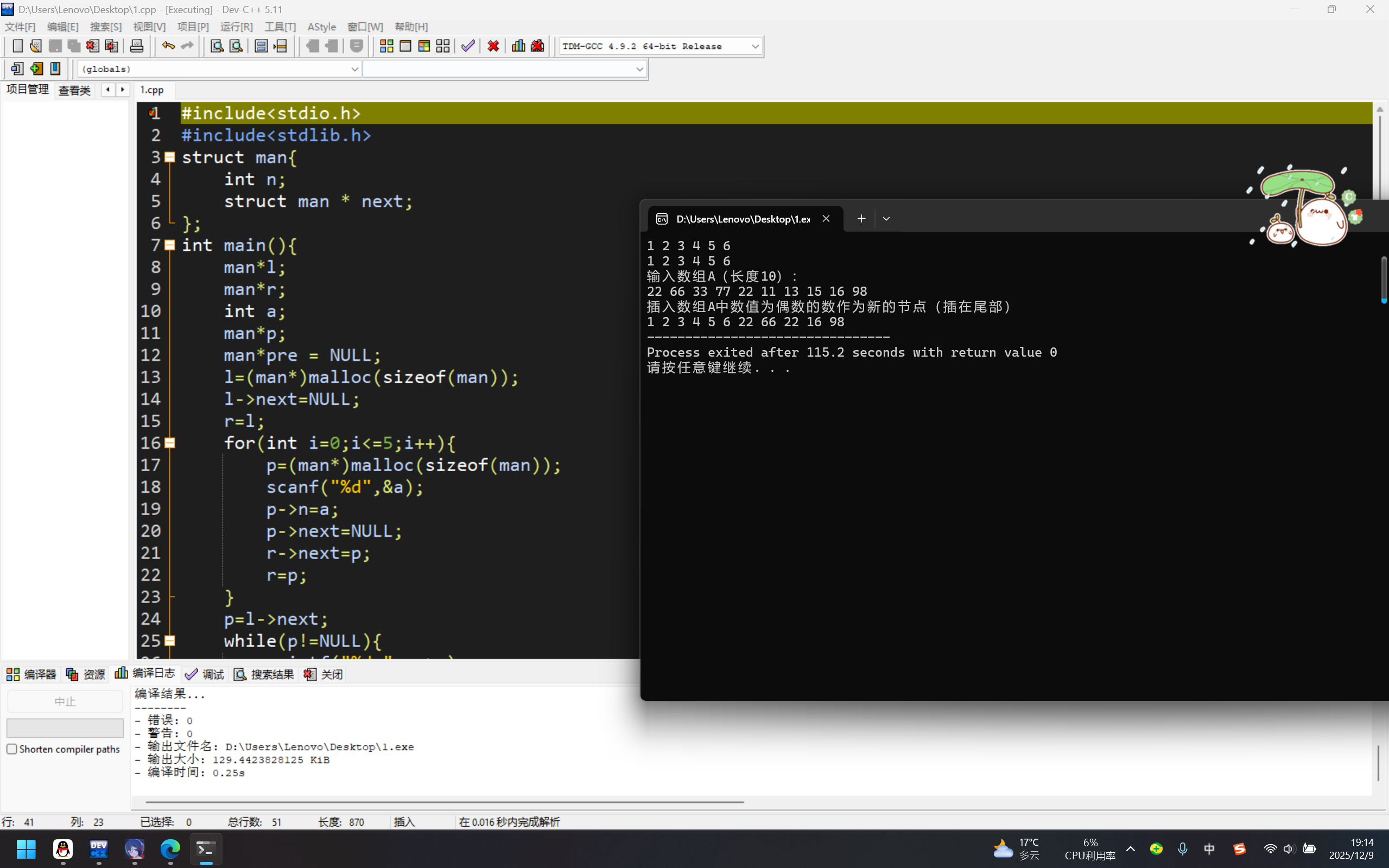Click the red X stop execution icon
Viewport: 1389px width, 868px height.
coord(493,46)
